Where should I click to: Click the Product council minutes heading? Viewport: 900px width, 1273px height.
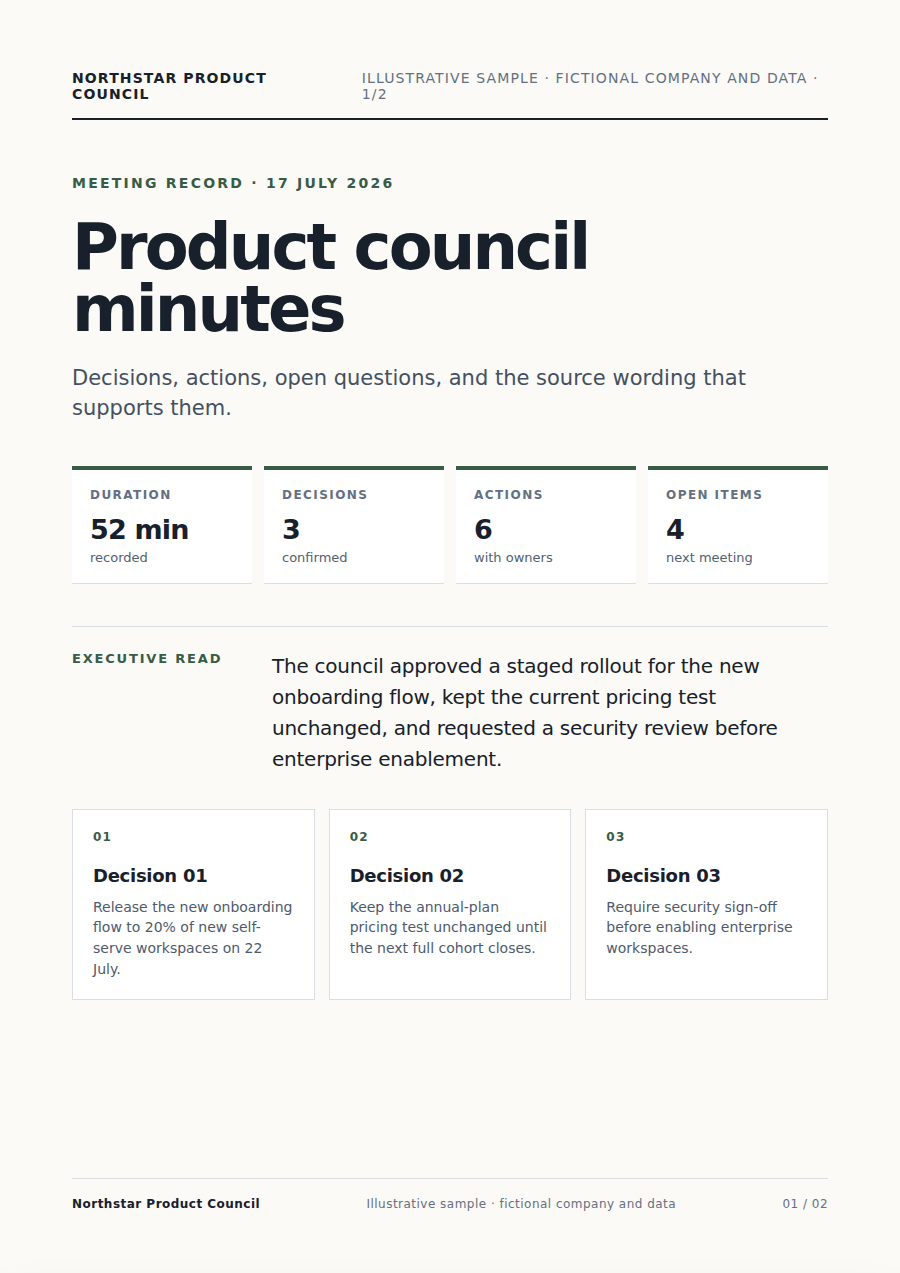(331, 277)
